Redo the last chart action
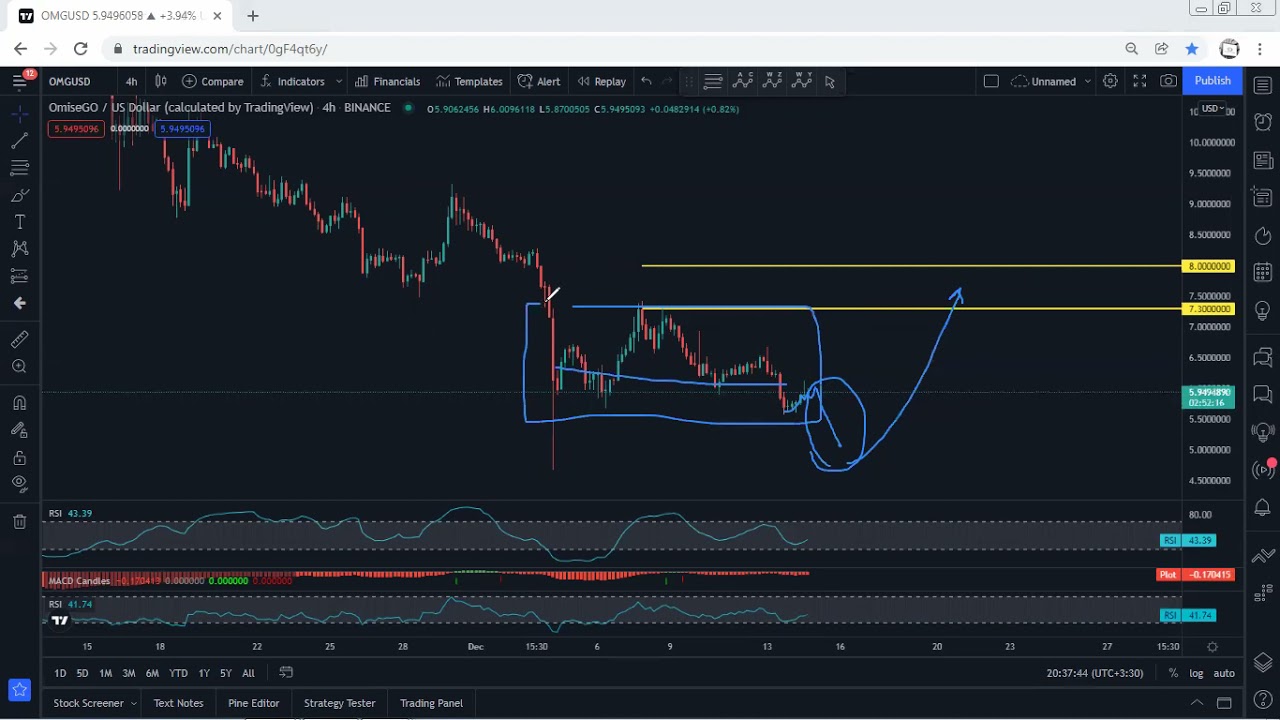Image resolution: width=1280 pixels, height=720 pixels. (x=667, y=81)
